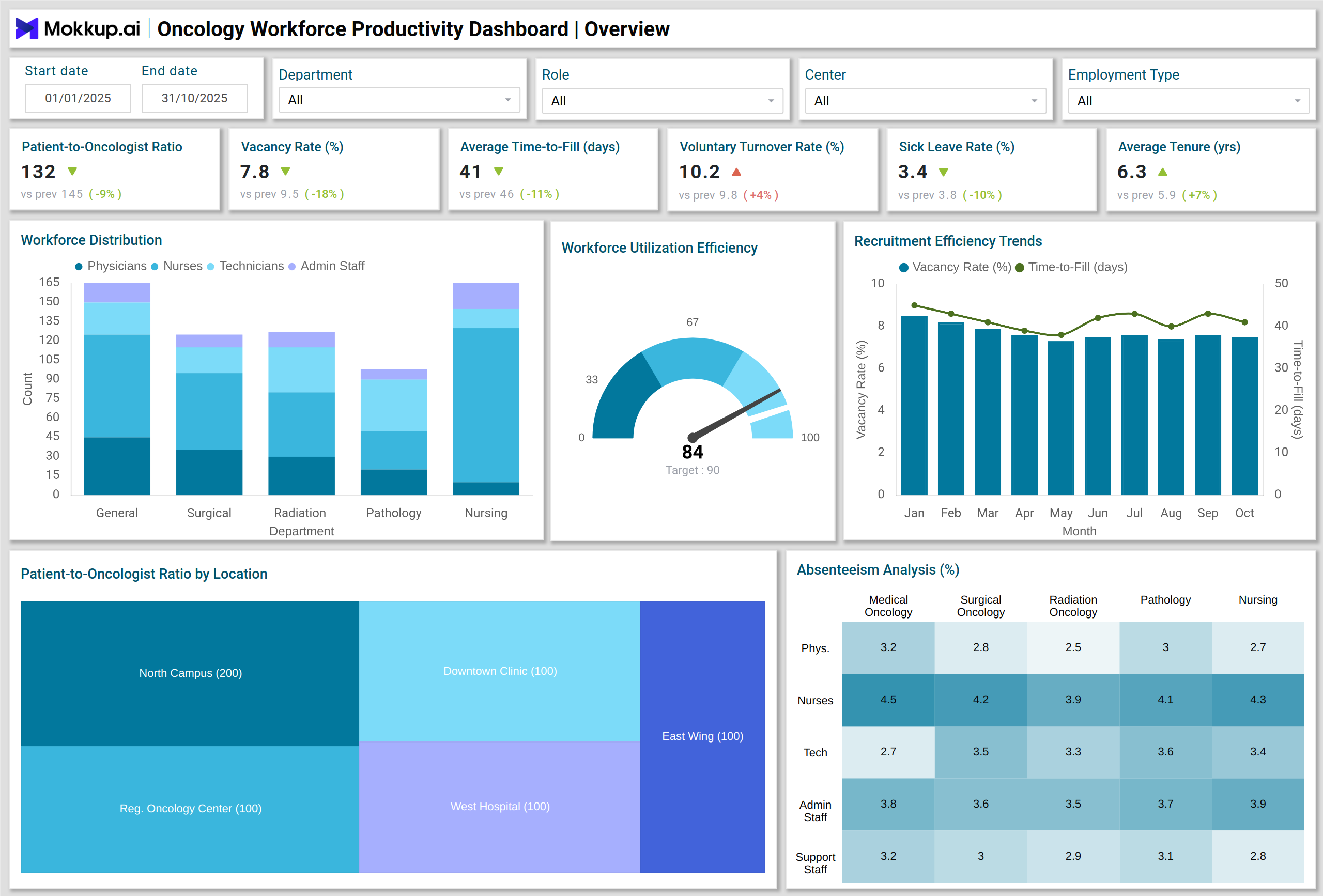Click the gauge needle at value 84
Screen dimensions: 1323x896
tap(736, 414)
